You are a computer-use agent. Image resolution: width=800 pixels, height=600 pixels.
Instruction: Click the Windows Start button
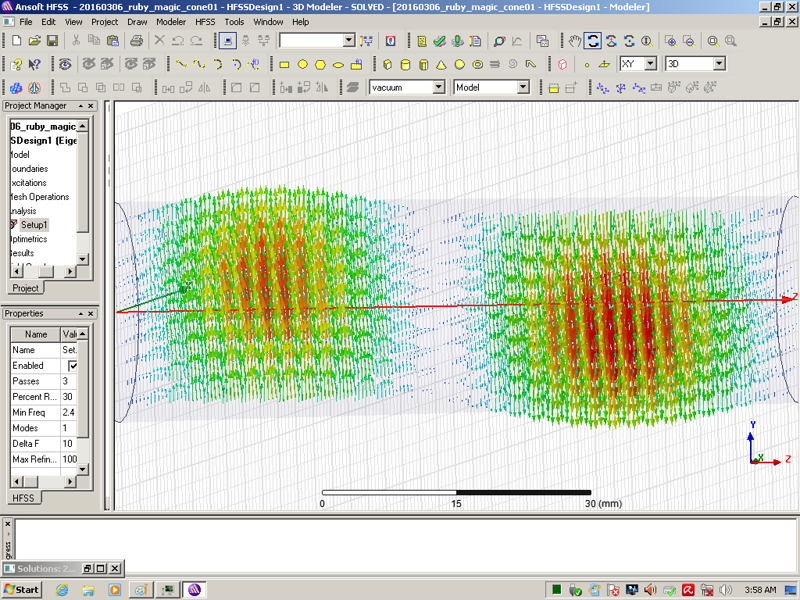tap(22, 590)
